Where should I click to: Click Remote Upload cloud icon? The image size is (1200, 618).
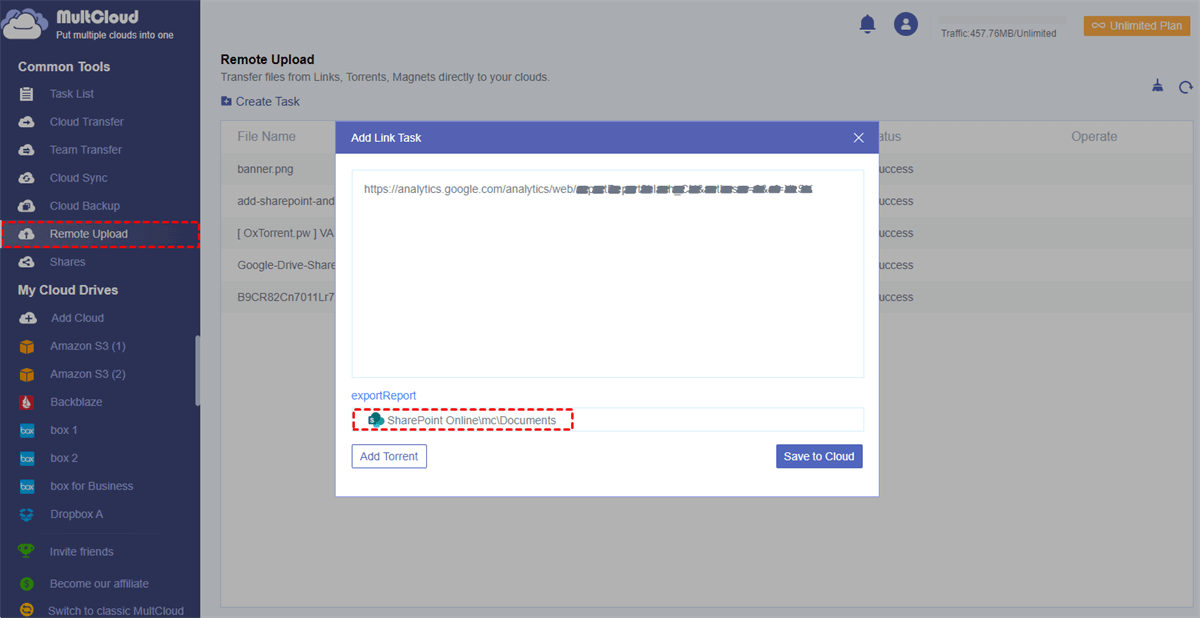[x=27, y=234]
